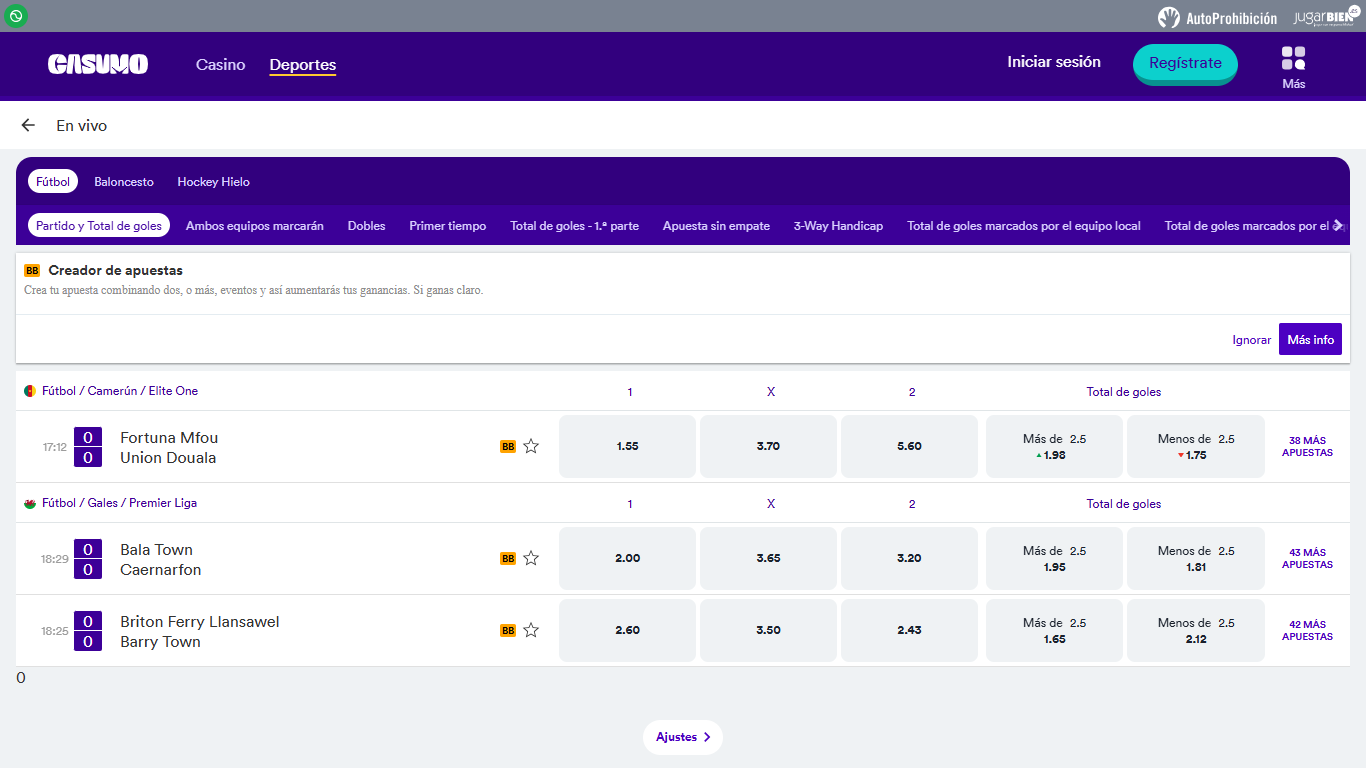Screen dimensions: 1366x768
Task: Click the back arrow beside En vivo
Action: 28,125
